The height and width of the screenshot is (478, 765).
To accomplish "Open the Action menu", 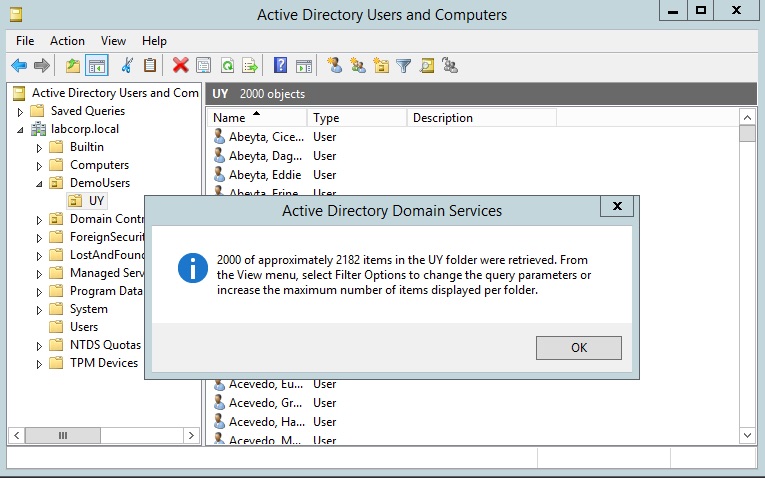I will (67, 41).
